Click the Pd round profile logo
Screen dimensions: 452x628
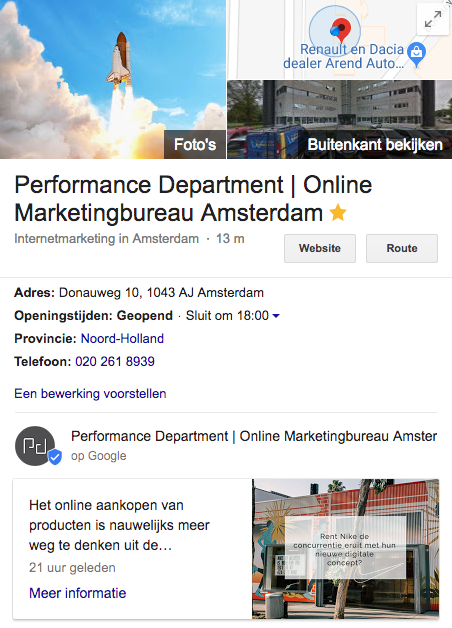point(35,446)
